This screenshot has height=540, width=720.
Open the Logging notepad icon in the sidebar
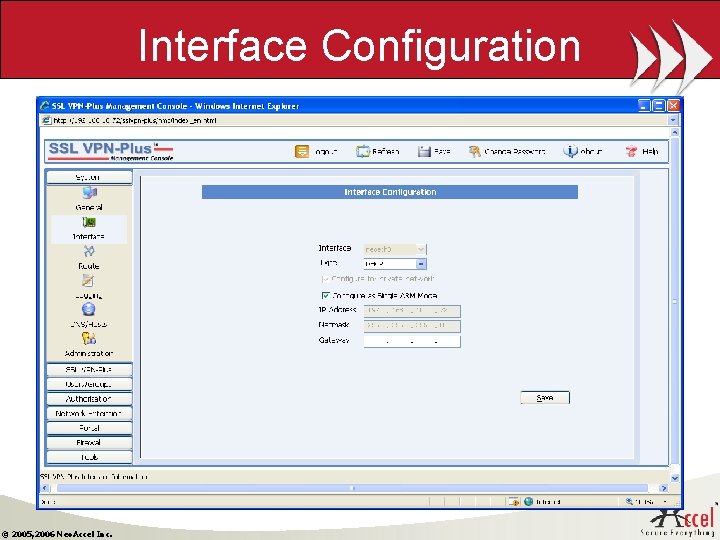(88, 280)
